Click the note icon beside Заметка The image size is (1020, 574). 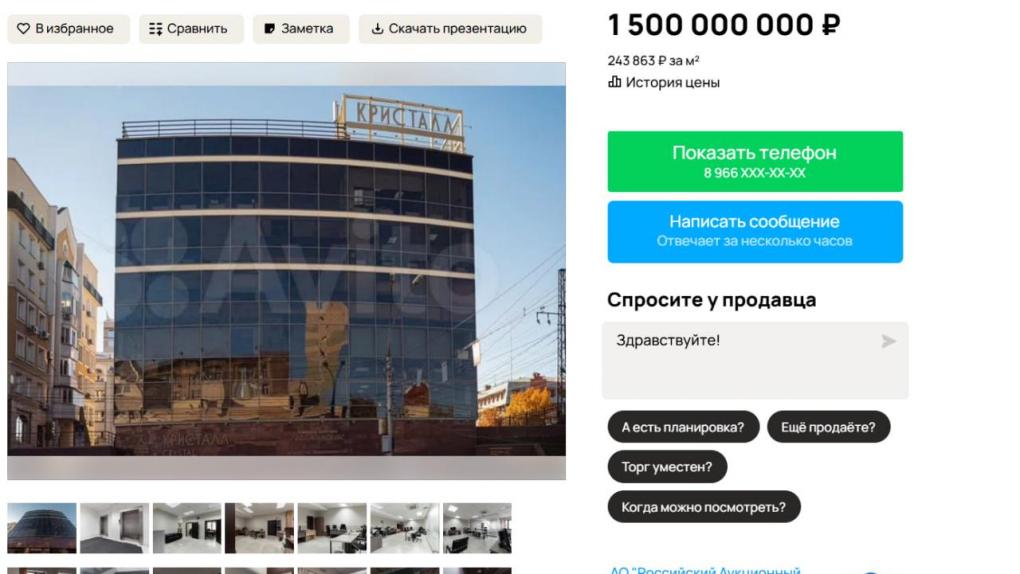click(269, 29)
